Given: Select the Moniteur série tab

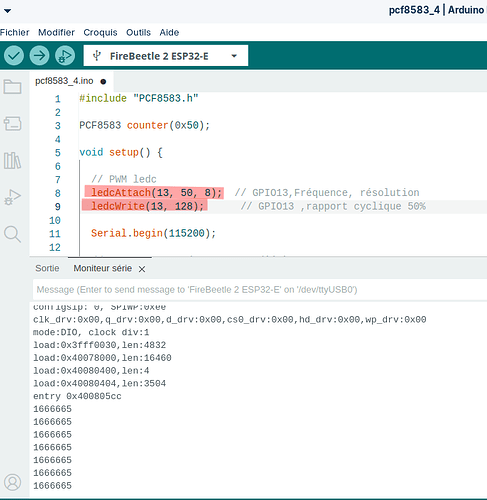Looking at the screenshot, I should [103, 268].
